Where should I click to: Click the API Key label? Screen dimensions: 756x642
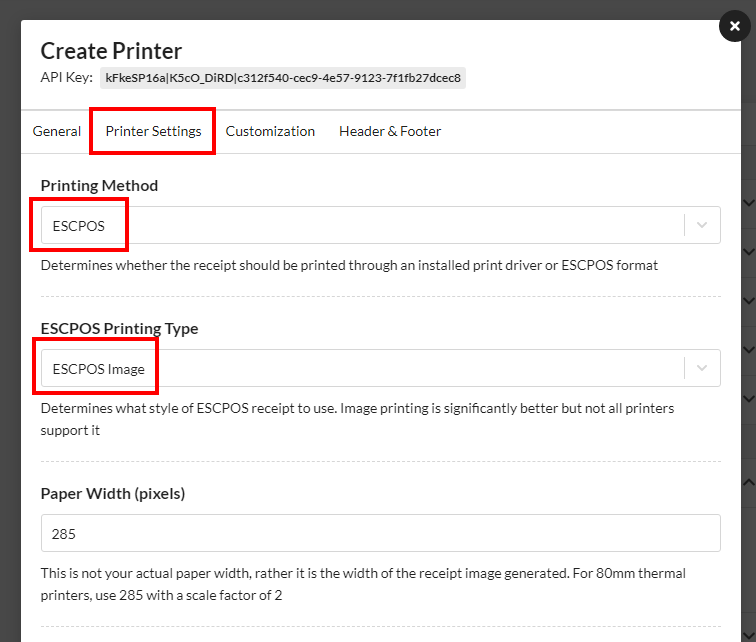point(67,78)
